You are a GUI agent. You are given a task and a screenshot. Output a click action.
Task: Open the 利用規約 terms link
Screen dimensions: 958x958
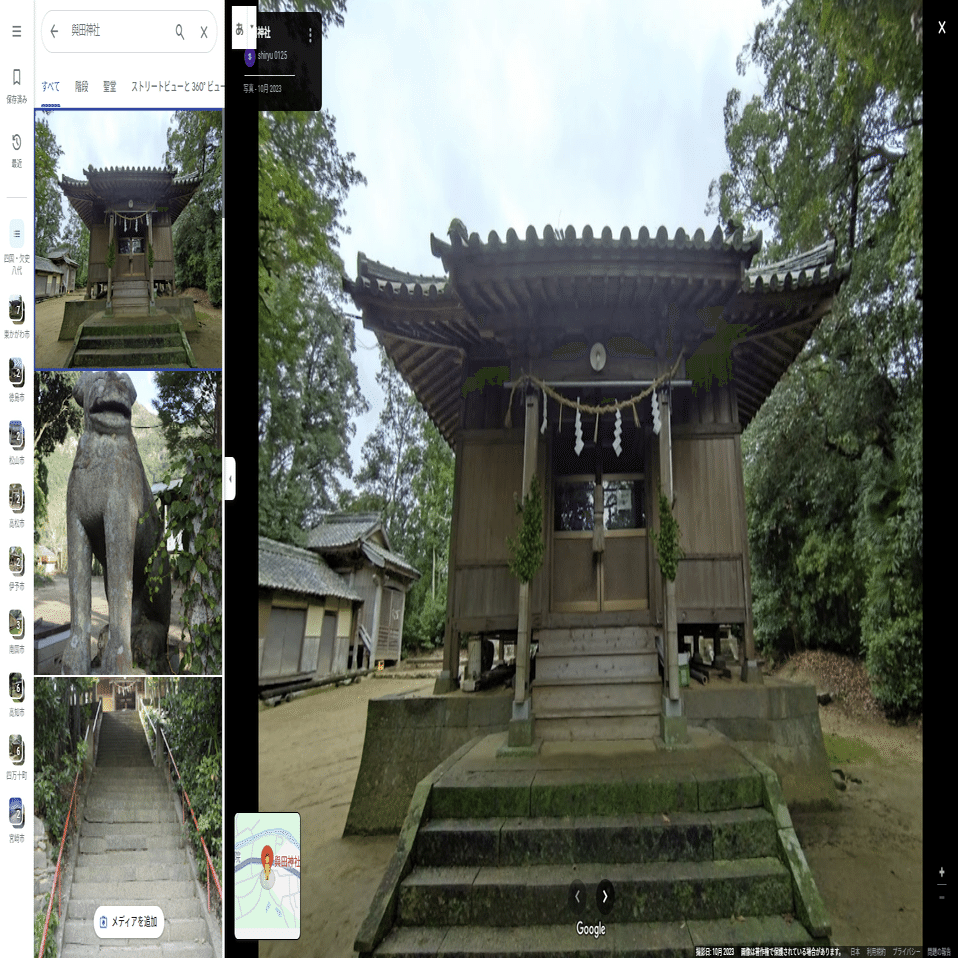coord(876,951)
